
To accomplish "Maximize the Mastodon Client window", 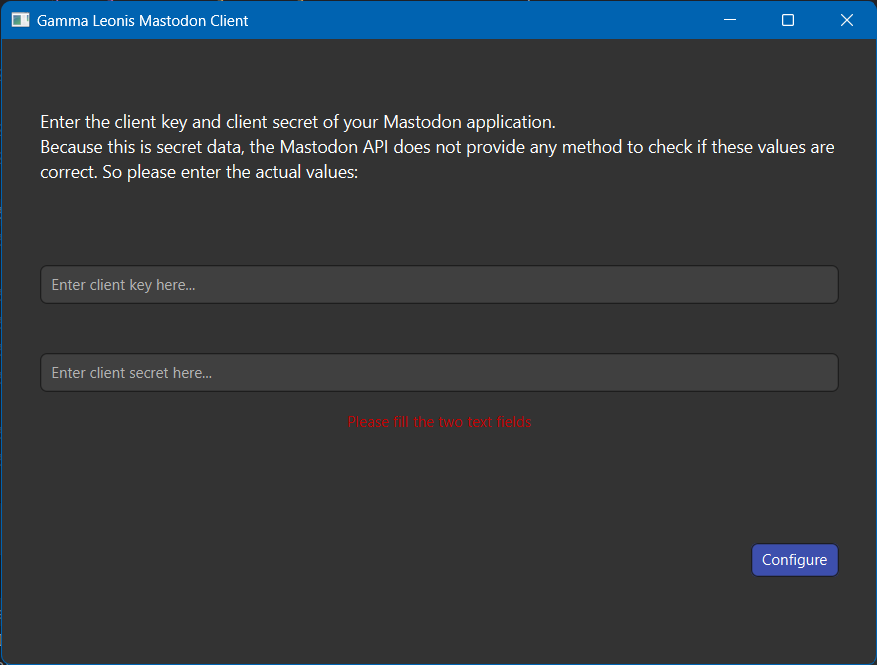I will click(788, 20).
